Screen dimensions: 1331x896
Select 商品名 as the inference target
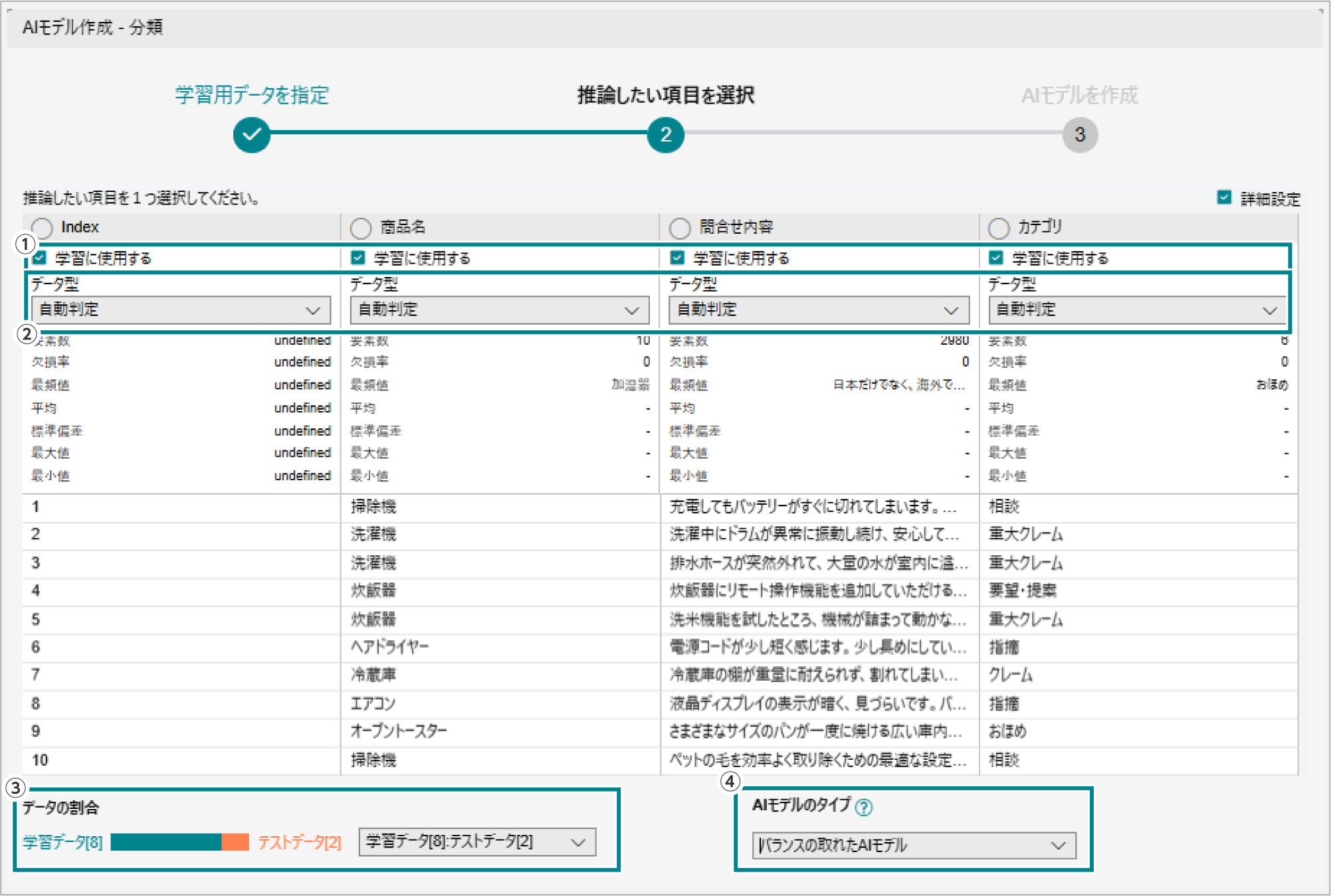point(361,228)
